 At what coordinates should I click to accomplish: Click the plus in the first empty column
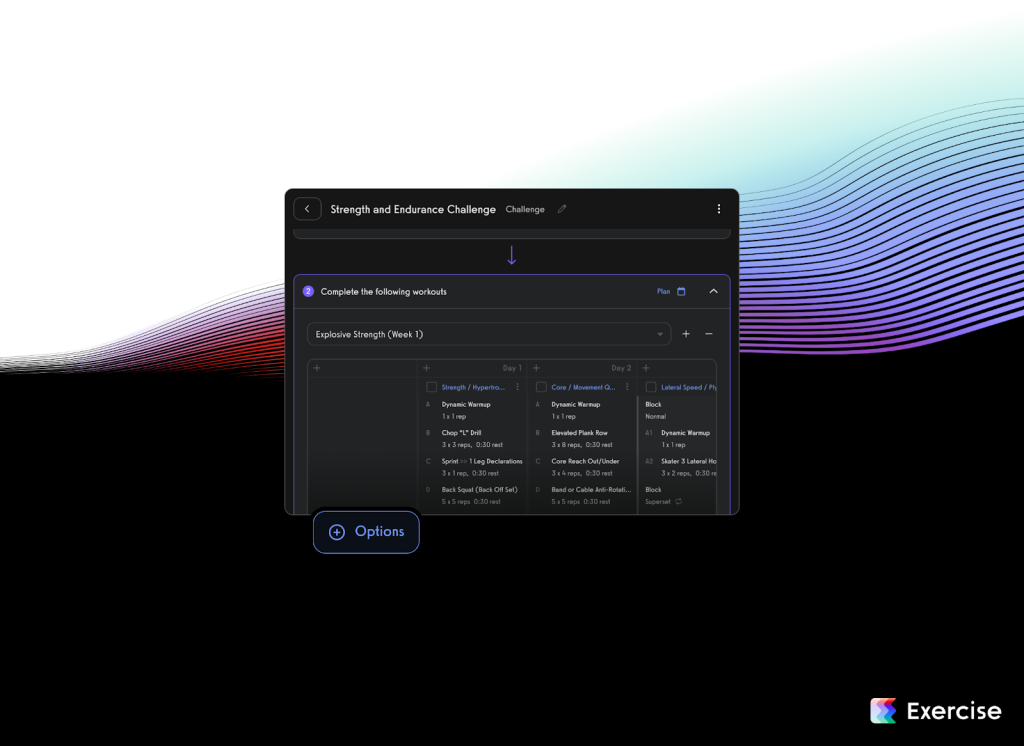point(317,368)
